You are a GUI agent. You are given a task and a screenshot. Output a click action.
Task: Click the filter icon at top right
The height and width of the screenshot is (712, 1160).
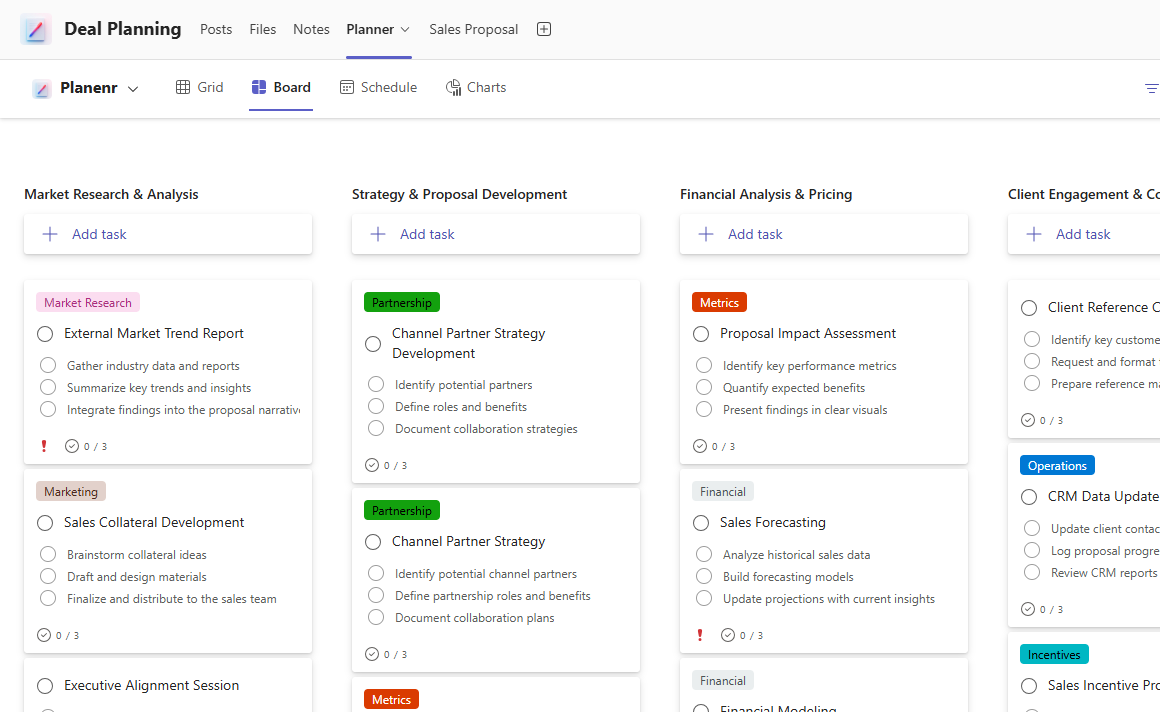tap(1151, 88)
